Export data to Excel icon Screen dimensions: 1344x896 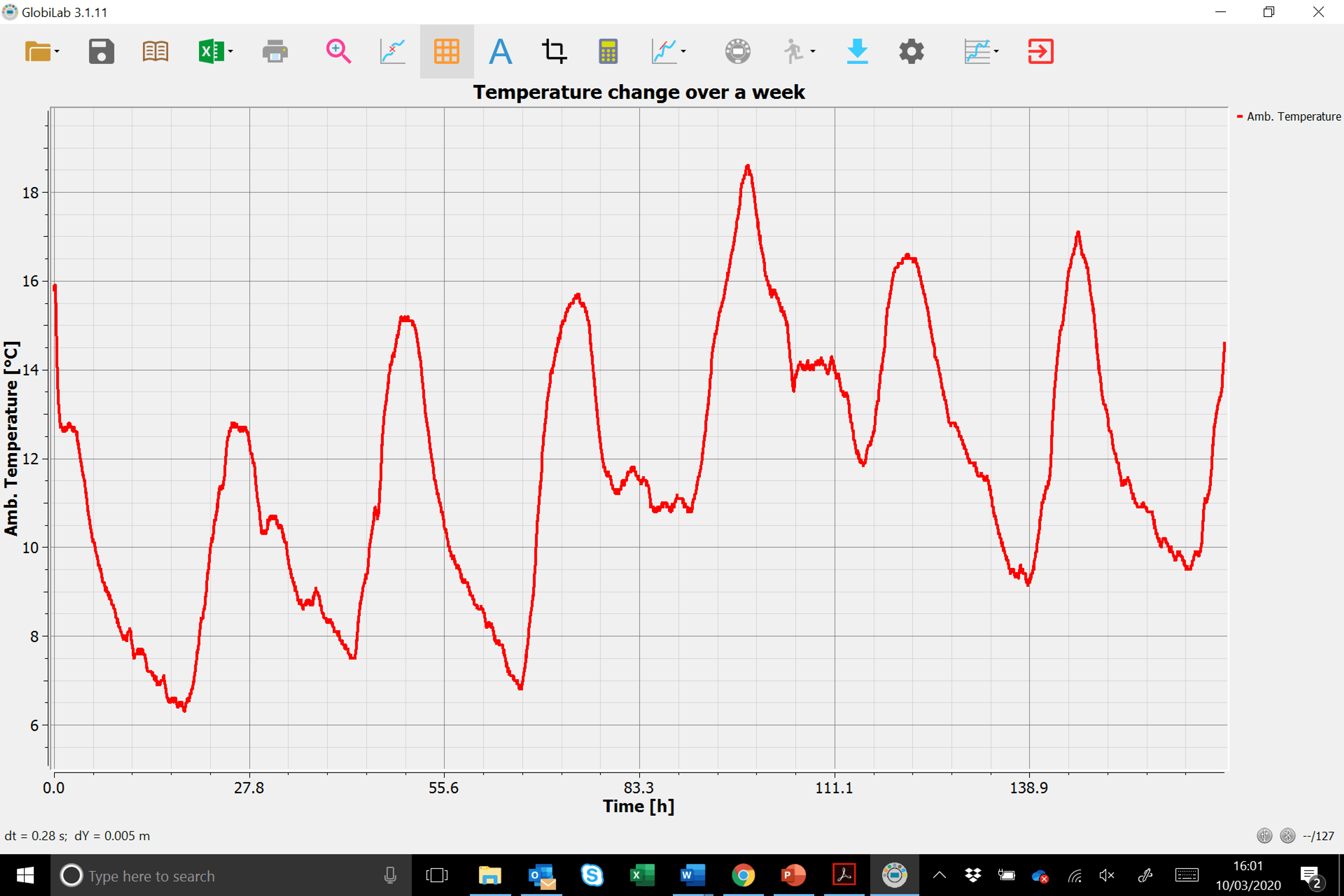pos(211,51)
